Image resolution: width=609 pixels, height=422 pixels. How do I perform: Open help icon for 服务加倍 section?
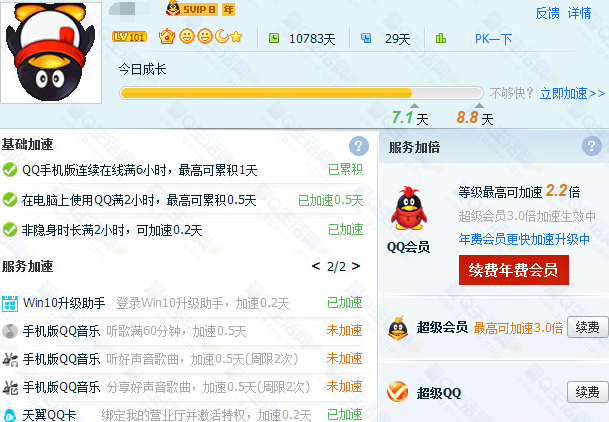click(x=592, y=146)
